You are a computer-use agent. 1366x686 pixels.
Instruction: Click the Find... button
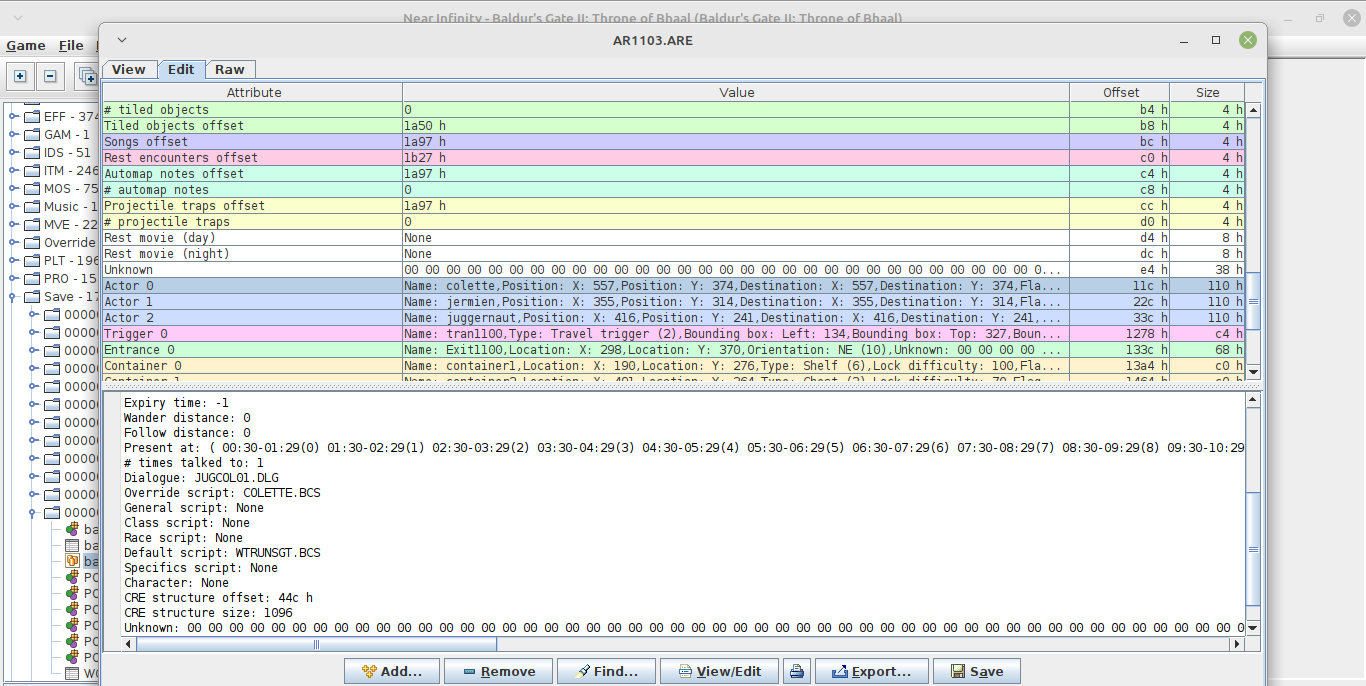click(x=606, y=671)
